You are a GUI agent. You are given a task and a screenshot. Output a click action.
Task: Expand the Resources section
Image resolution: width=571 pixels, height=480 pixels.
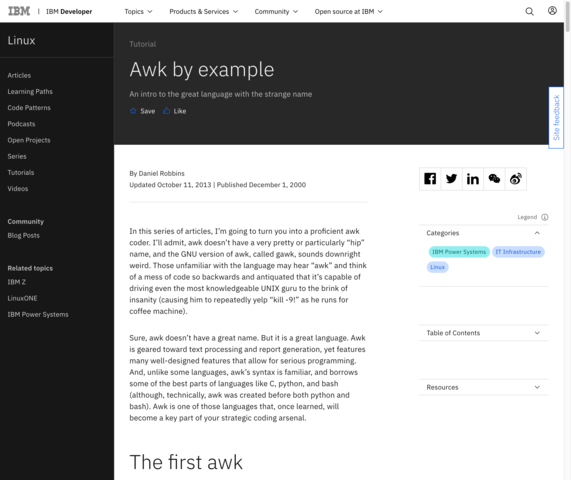[484, 387]
